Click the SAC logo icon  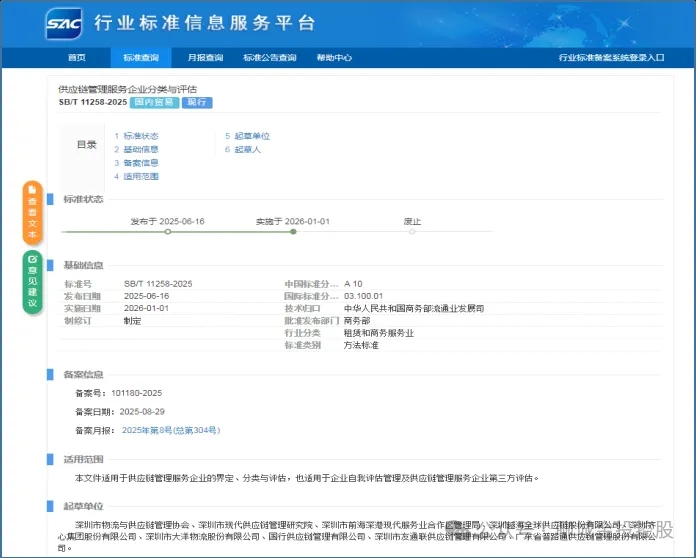(63, 23)
